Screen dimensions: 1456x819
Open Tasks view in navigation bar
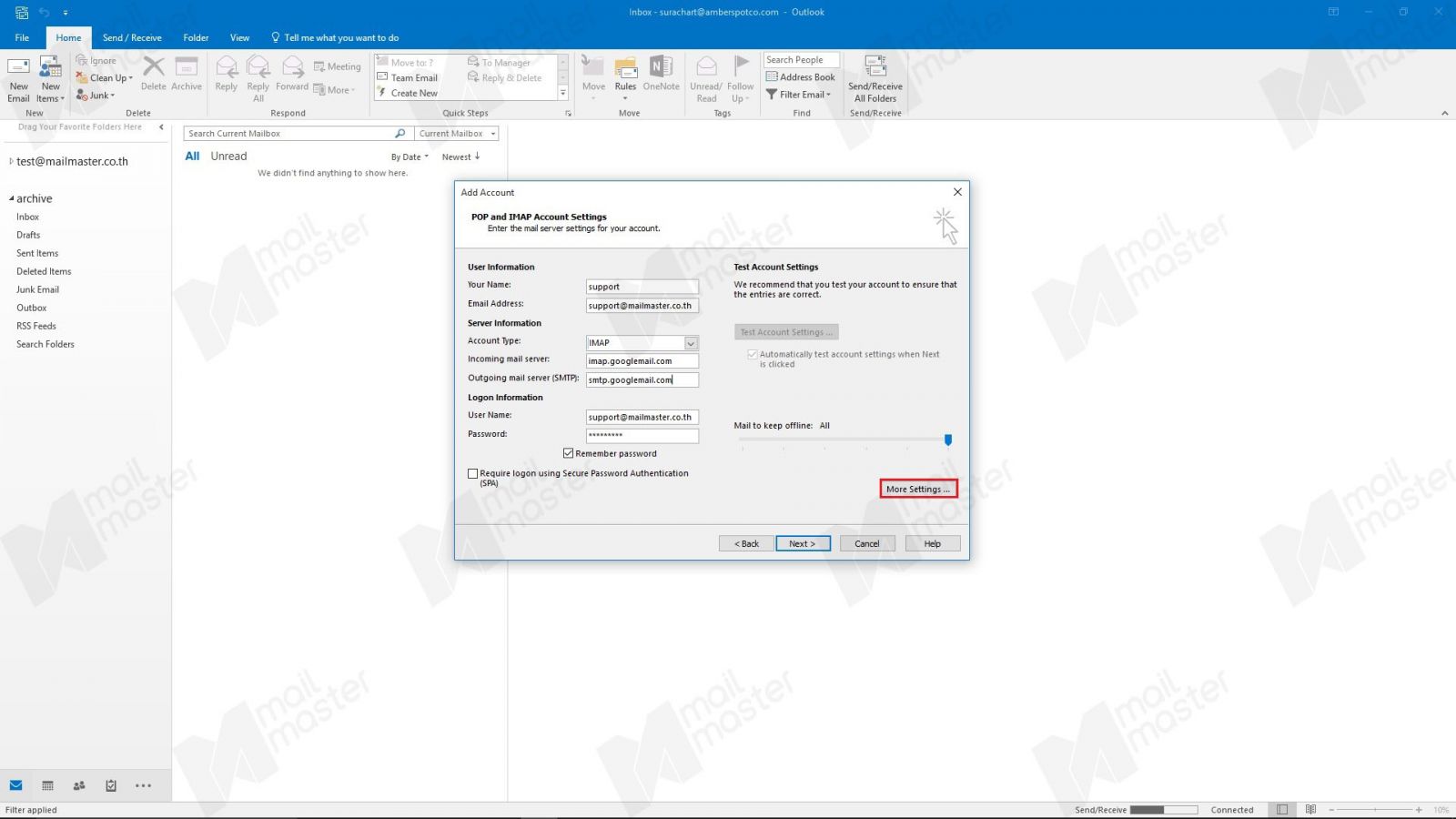pyautogui.click(x=111, y=785)
